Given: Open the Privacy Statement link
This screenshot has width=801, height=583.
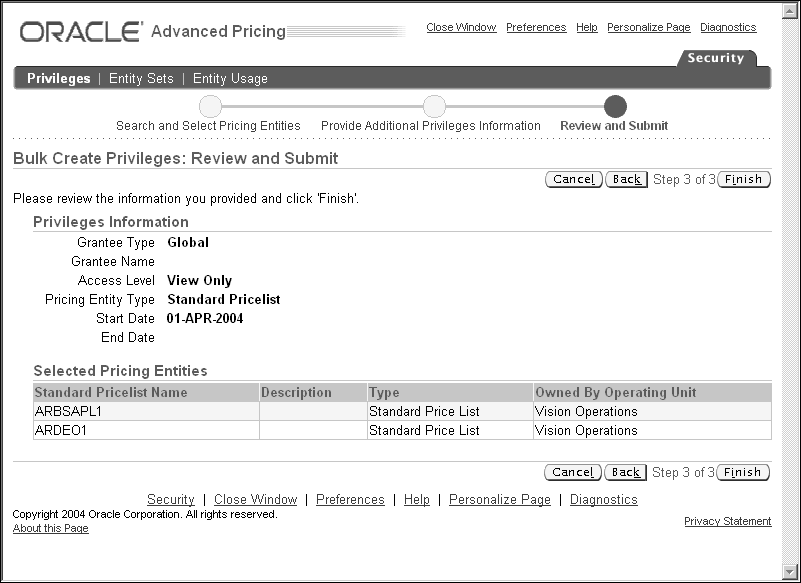Looking at the screenshot, I should tap(727, 521).
